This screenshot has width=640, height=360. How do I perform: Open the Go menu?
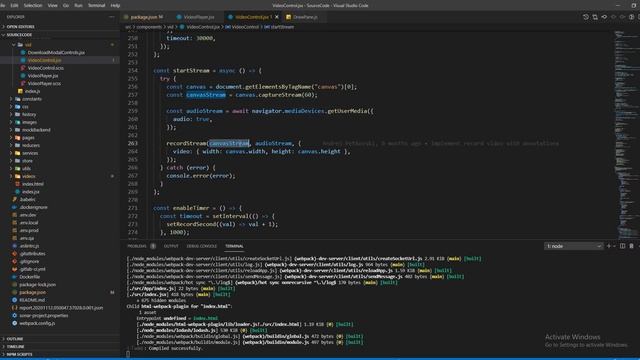pos(66,5)
